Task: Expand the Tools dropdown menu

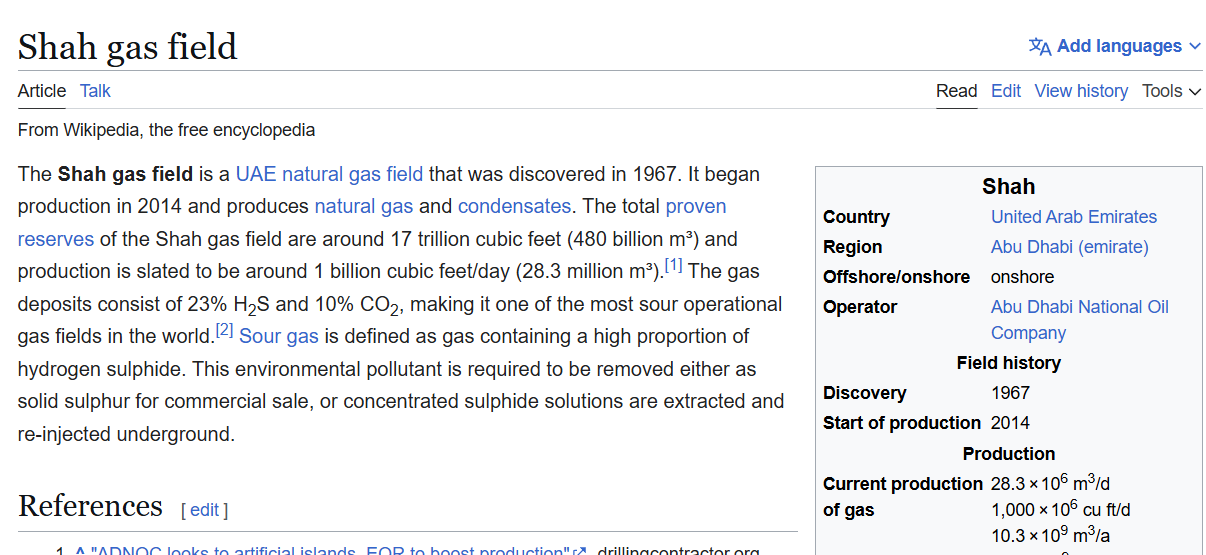Action: [x=1172, y=91]
